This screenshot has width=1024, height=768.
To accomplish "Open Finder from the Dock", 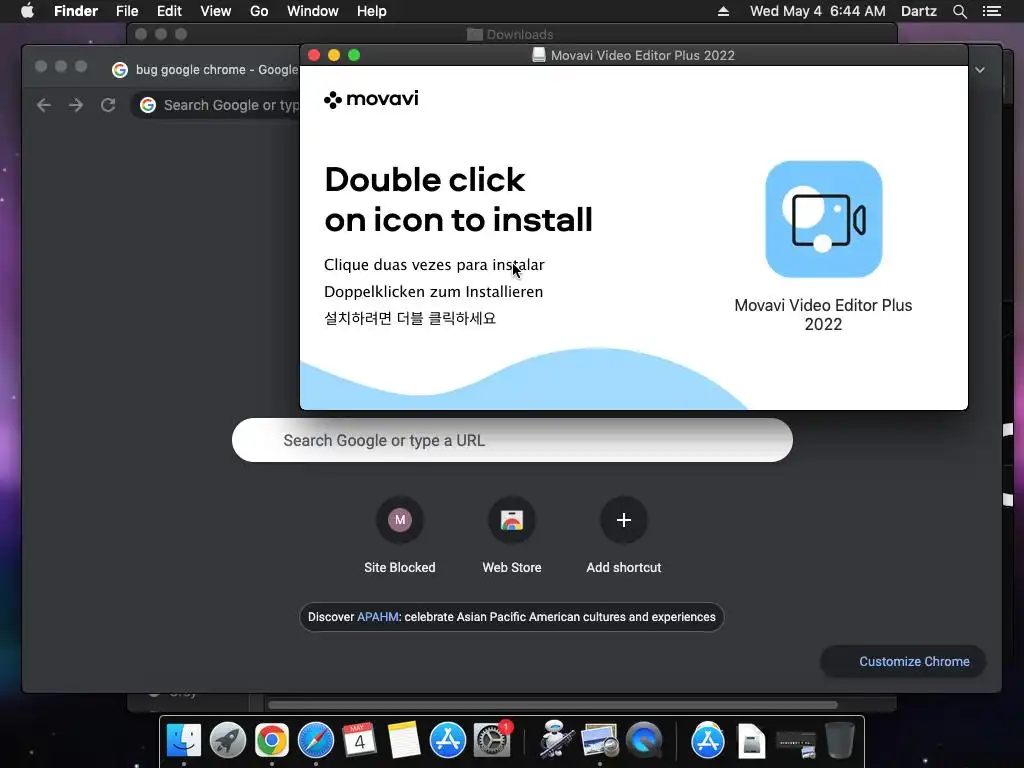I will click(184, 740).
